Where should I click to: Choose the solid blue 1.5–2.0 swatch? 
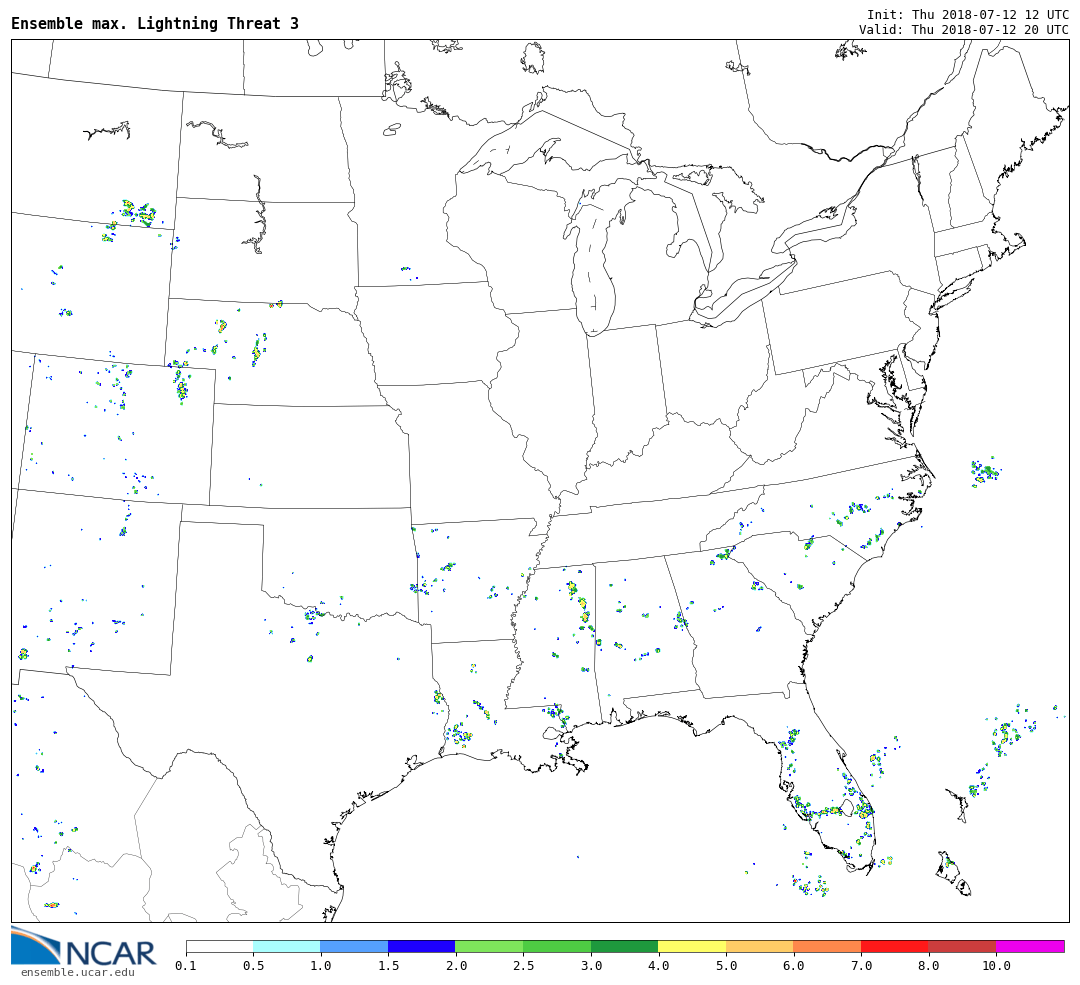(x=421, y=946)
